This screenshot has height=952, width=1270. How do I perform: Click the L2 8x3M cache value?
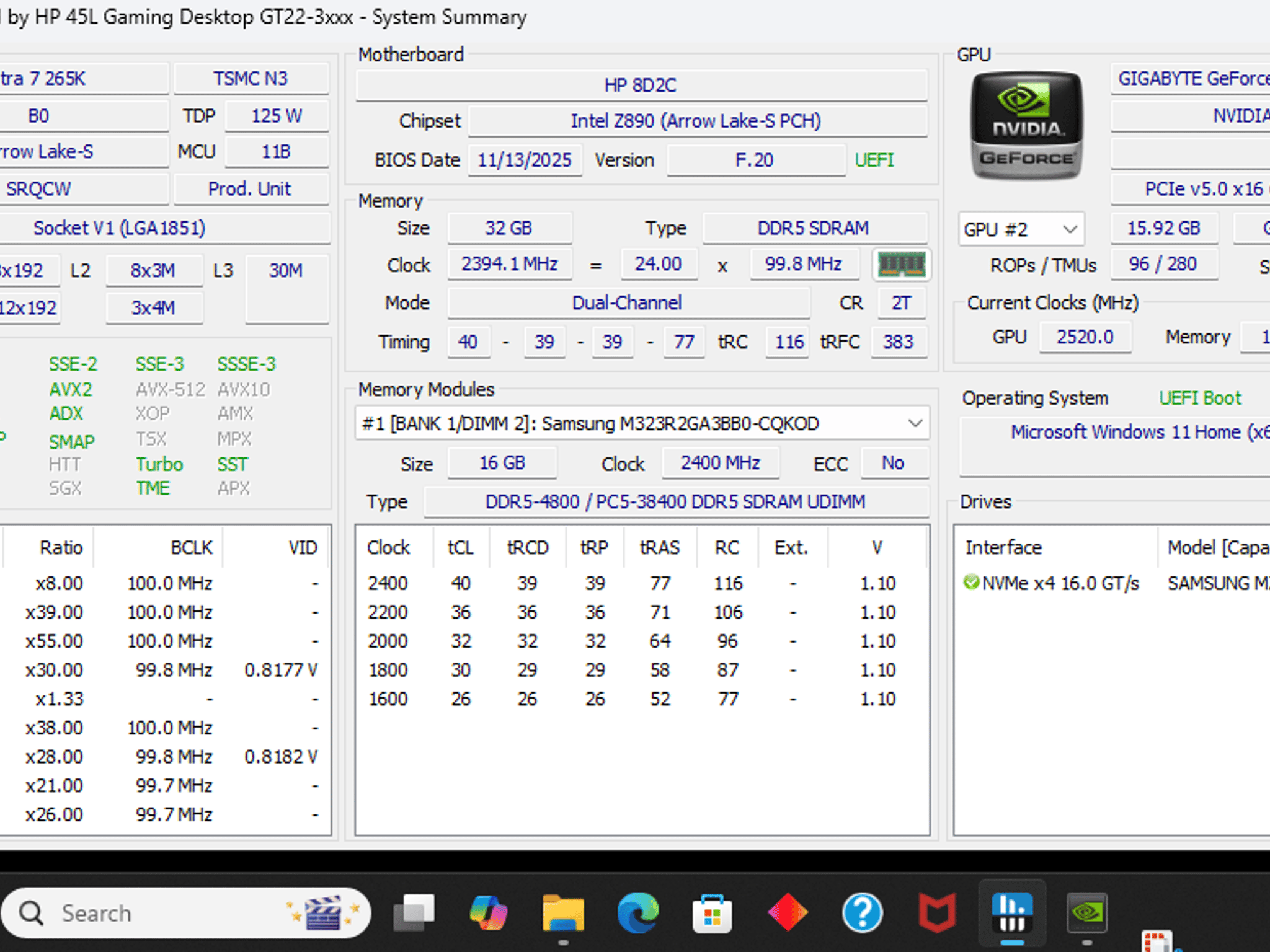[x=153, y=270]
